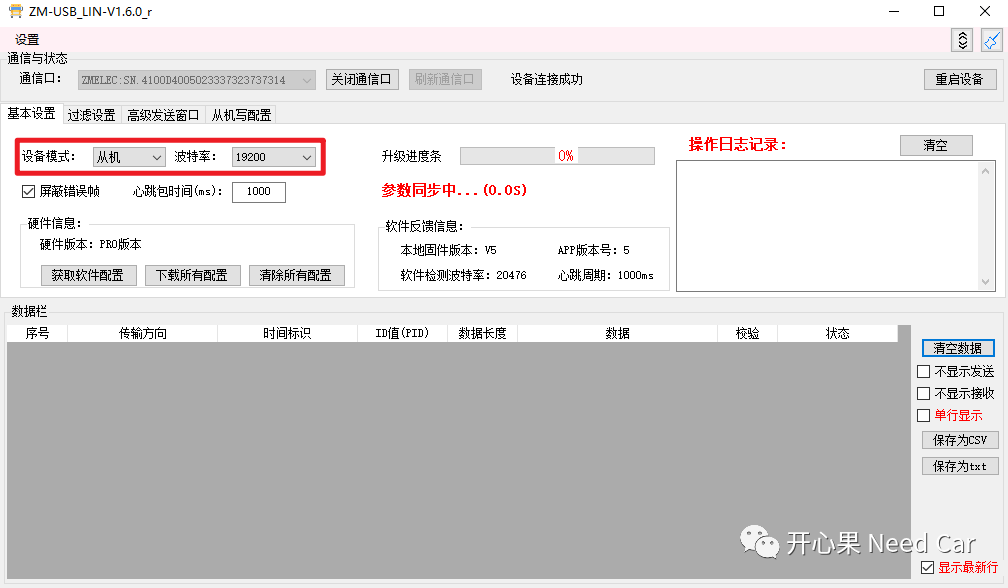The image size is (1008, 588).
Task: Check the 不显示发送 option
Action: 923,370
